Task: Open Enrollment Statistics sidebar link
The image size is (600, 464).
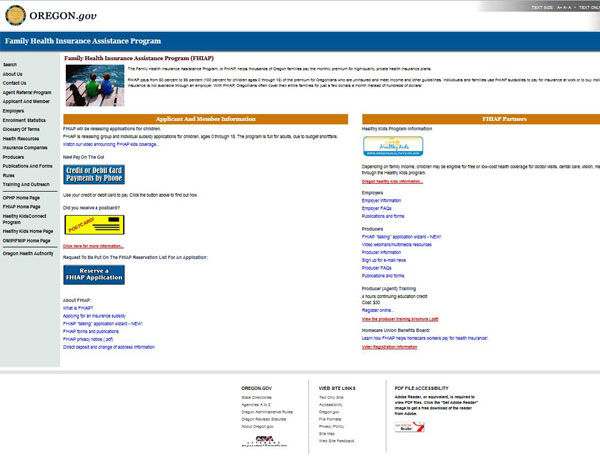Action: [24, 120]
